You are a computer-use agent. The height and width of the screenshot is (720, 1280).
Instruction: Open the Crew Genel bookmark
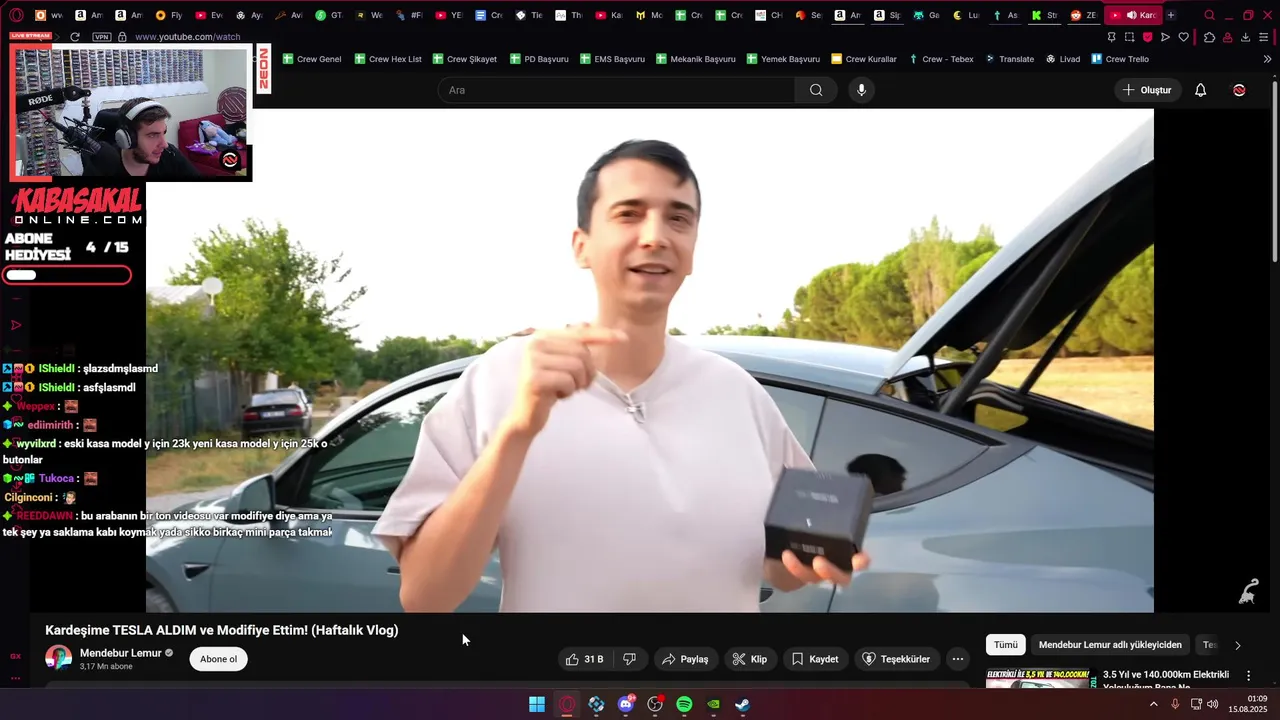click(311, 59)
